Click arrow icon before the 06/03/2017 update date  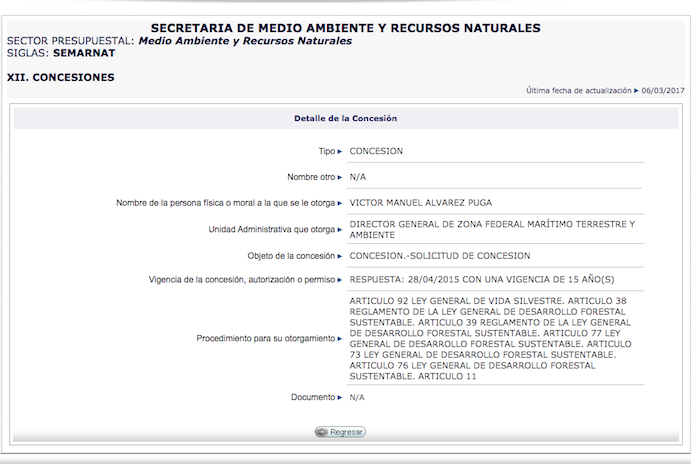(636, 90)
